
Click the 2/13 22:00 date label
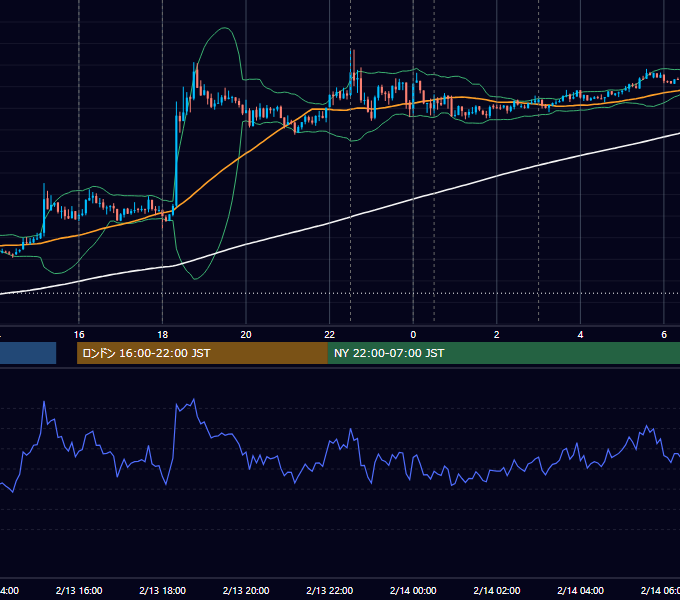(x=330, y=590)
